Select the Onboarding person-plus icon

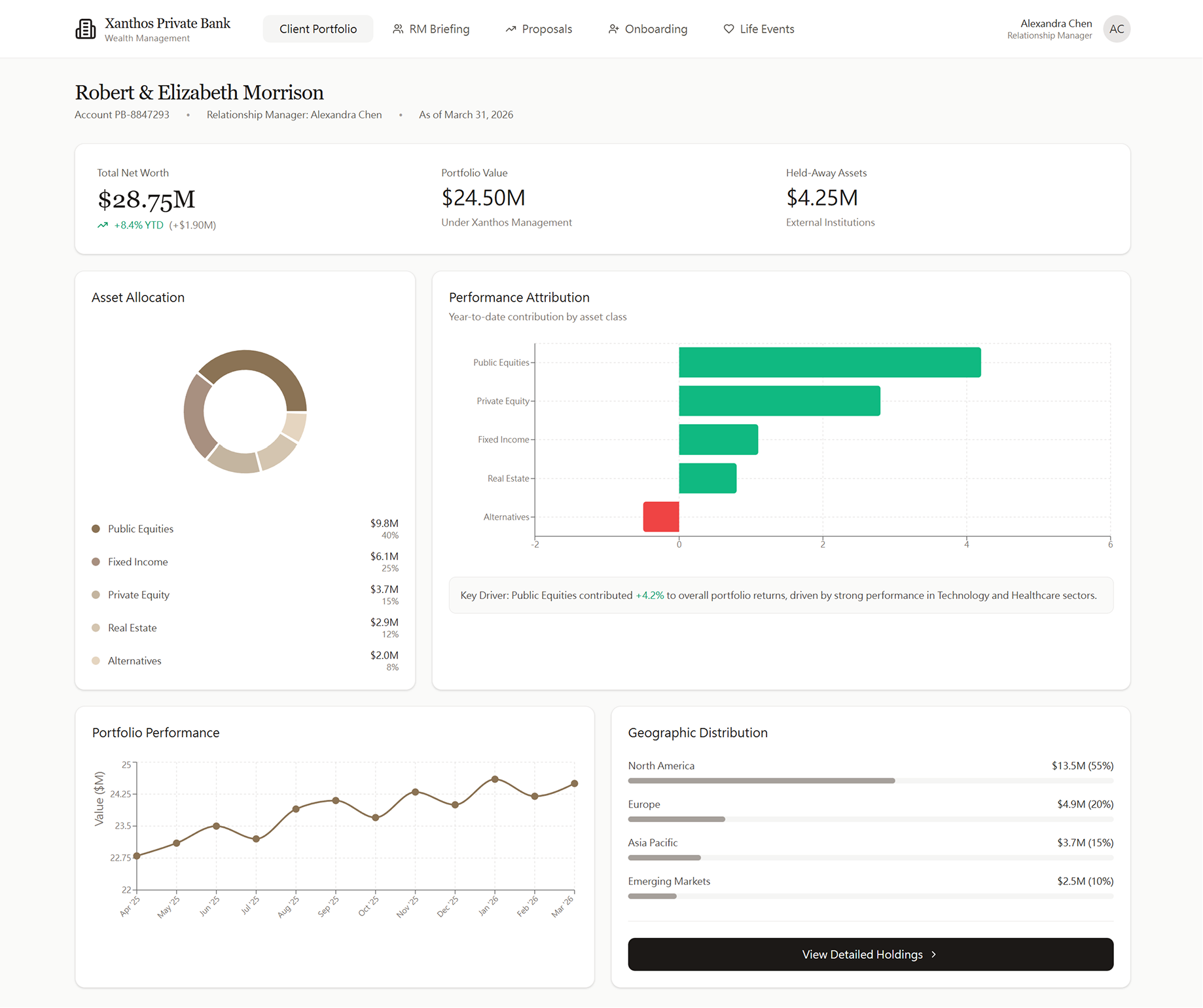[613, 29]
